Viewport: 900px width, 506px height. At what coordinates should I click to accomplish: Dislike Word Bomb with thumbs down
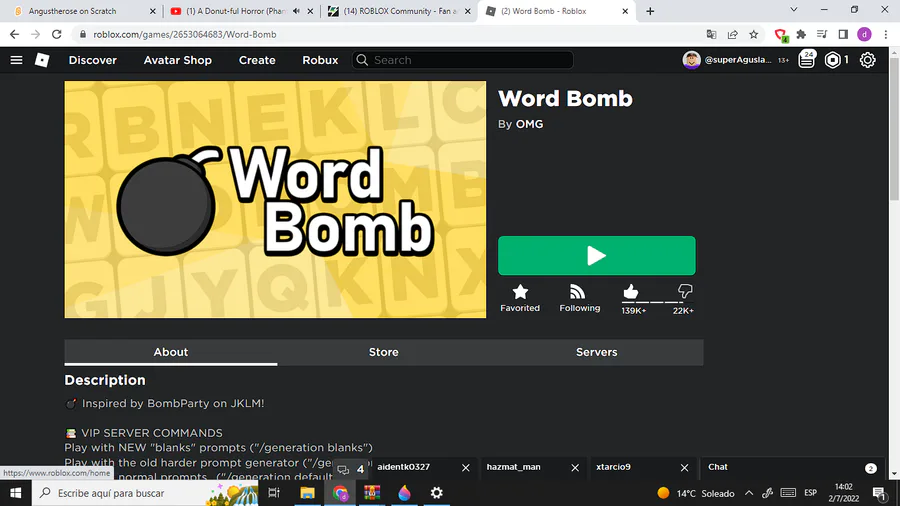(x=685, y=291)
